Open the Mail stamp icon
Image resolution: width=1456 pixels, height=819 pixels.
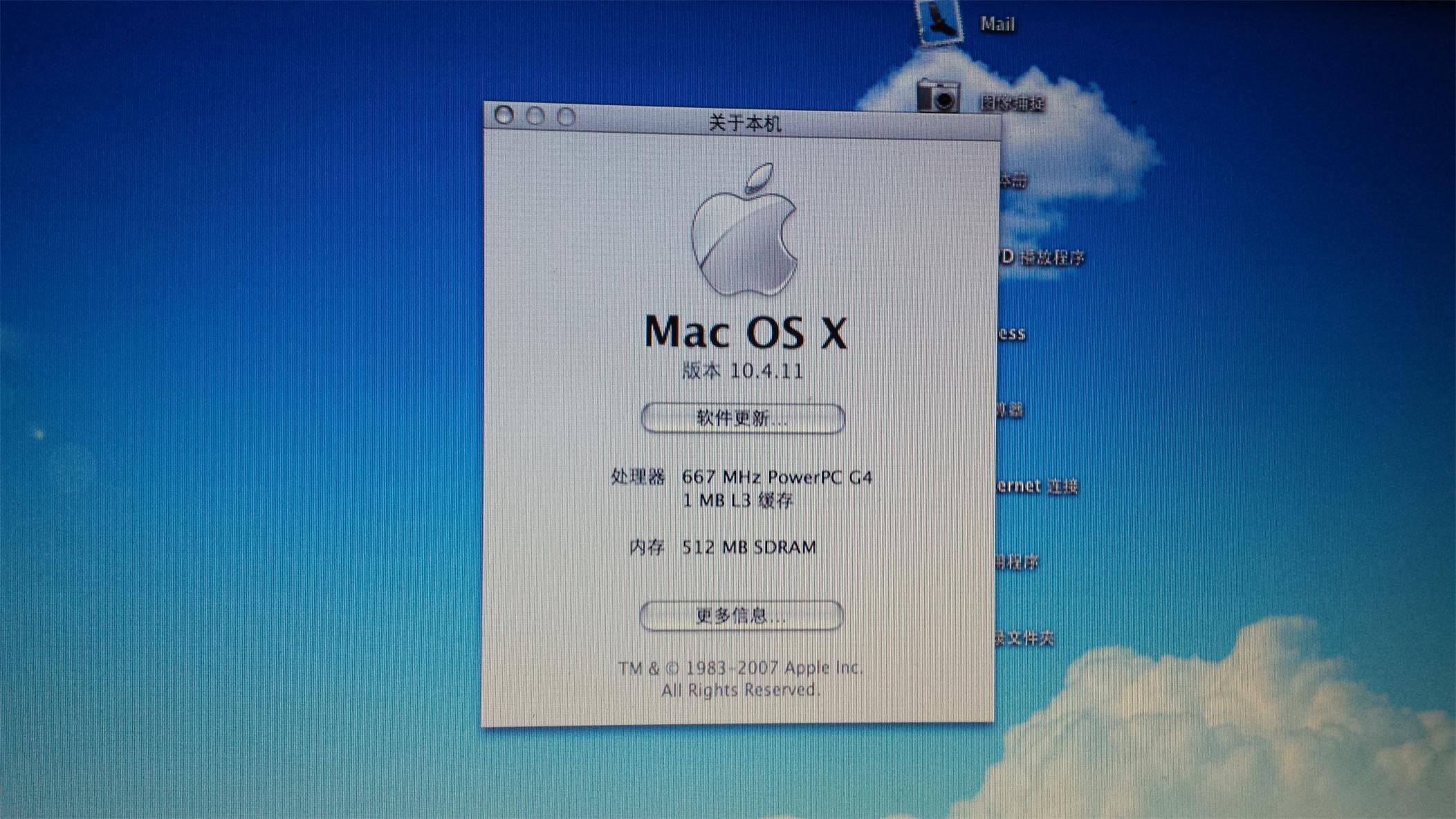click(x=939, y=21)
